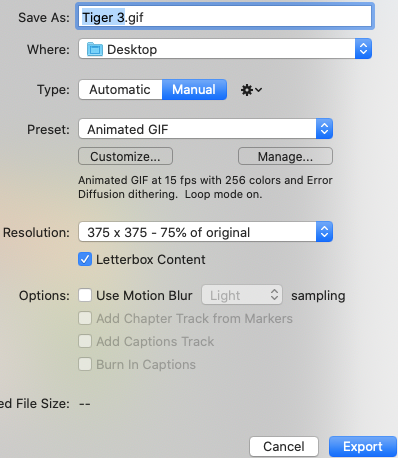Switch Type to Automatic
398x458 pixels.
pos(120,89)
